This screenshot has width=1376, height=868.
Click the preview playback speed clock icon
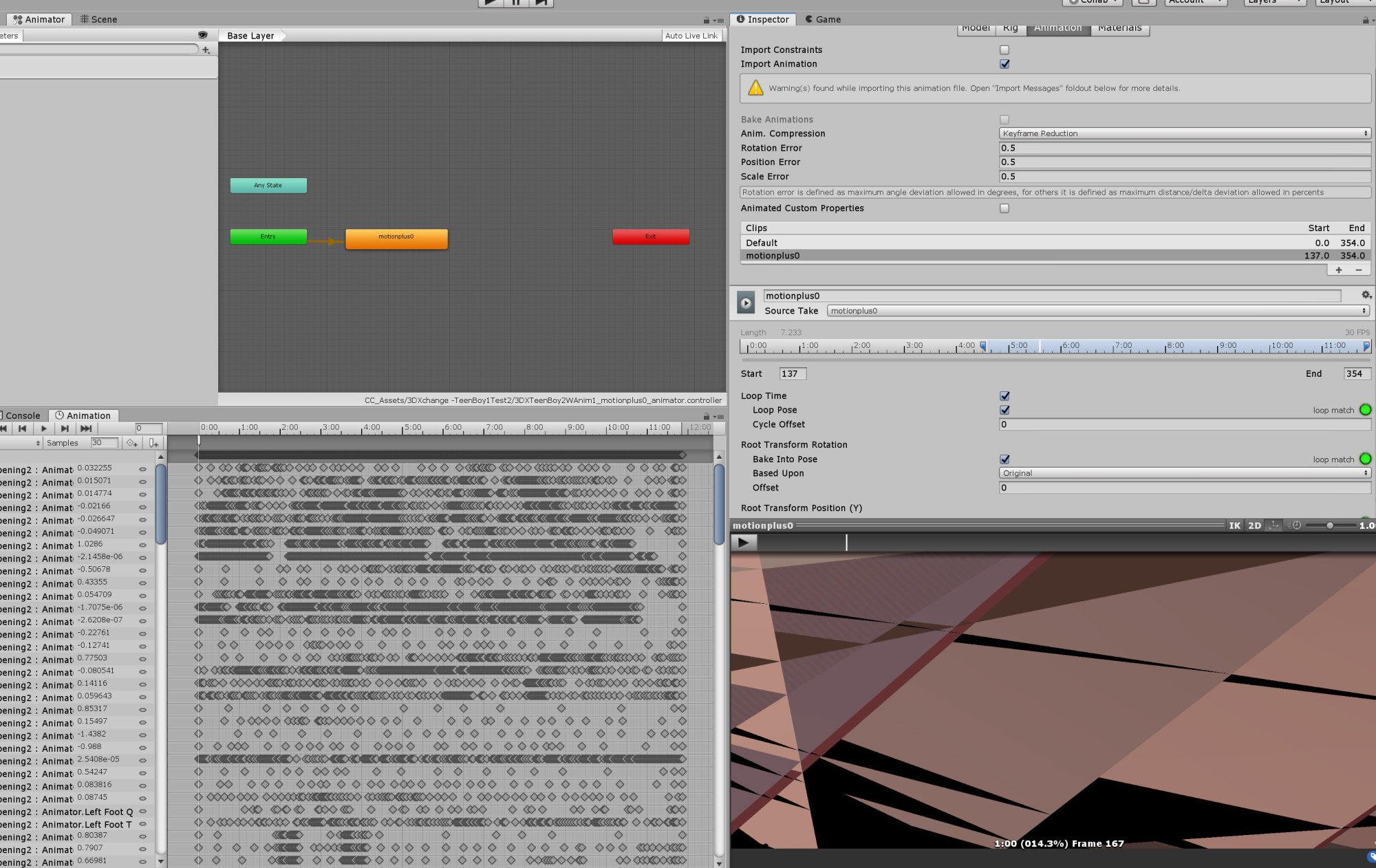coord(1296,525)
